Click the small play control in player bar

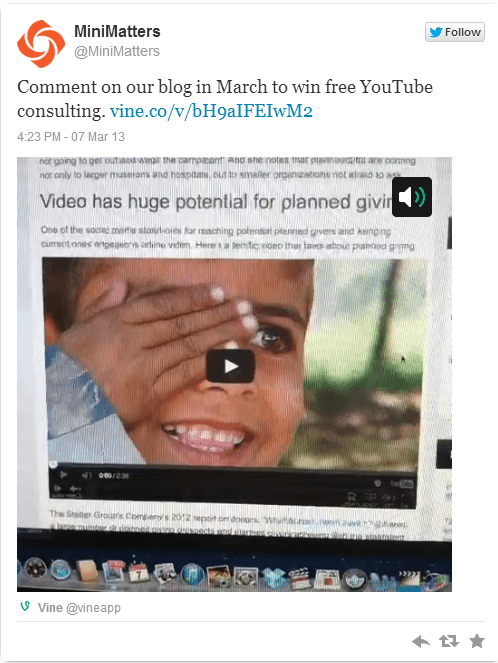click(64, 475)
